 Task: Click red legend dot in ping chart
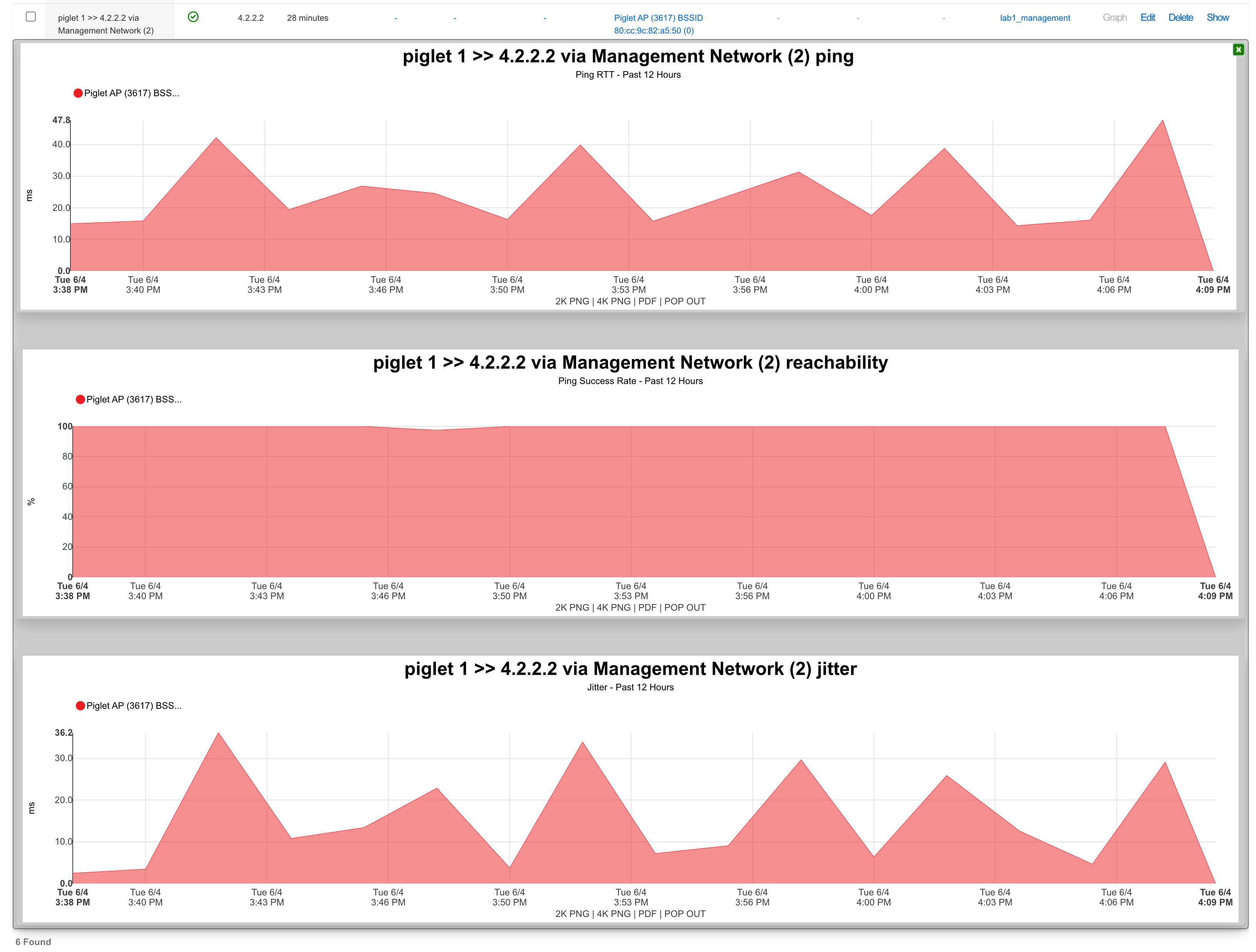[78, 93]
